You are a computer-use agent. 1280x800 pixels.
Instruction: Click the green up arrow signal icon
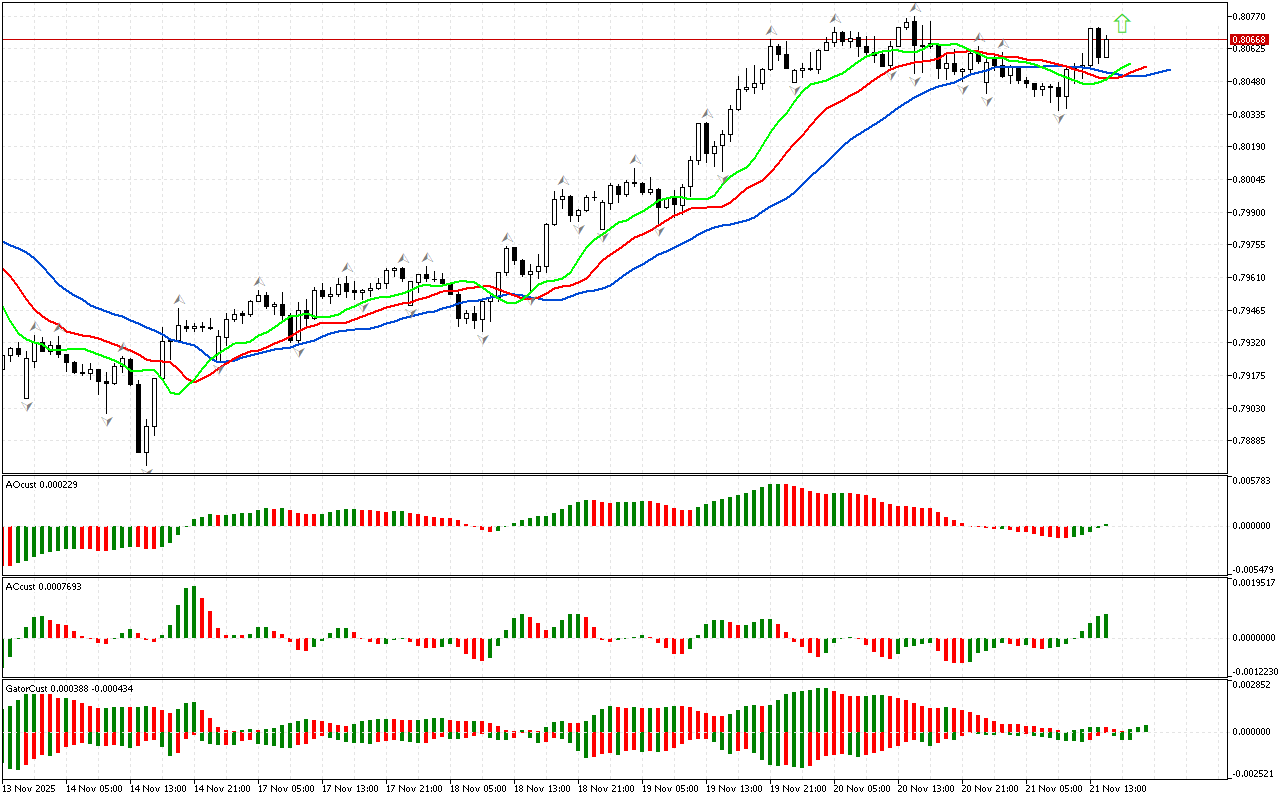click(1123, 23)
